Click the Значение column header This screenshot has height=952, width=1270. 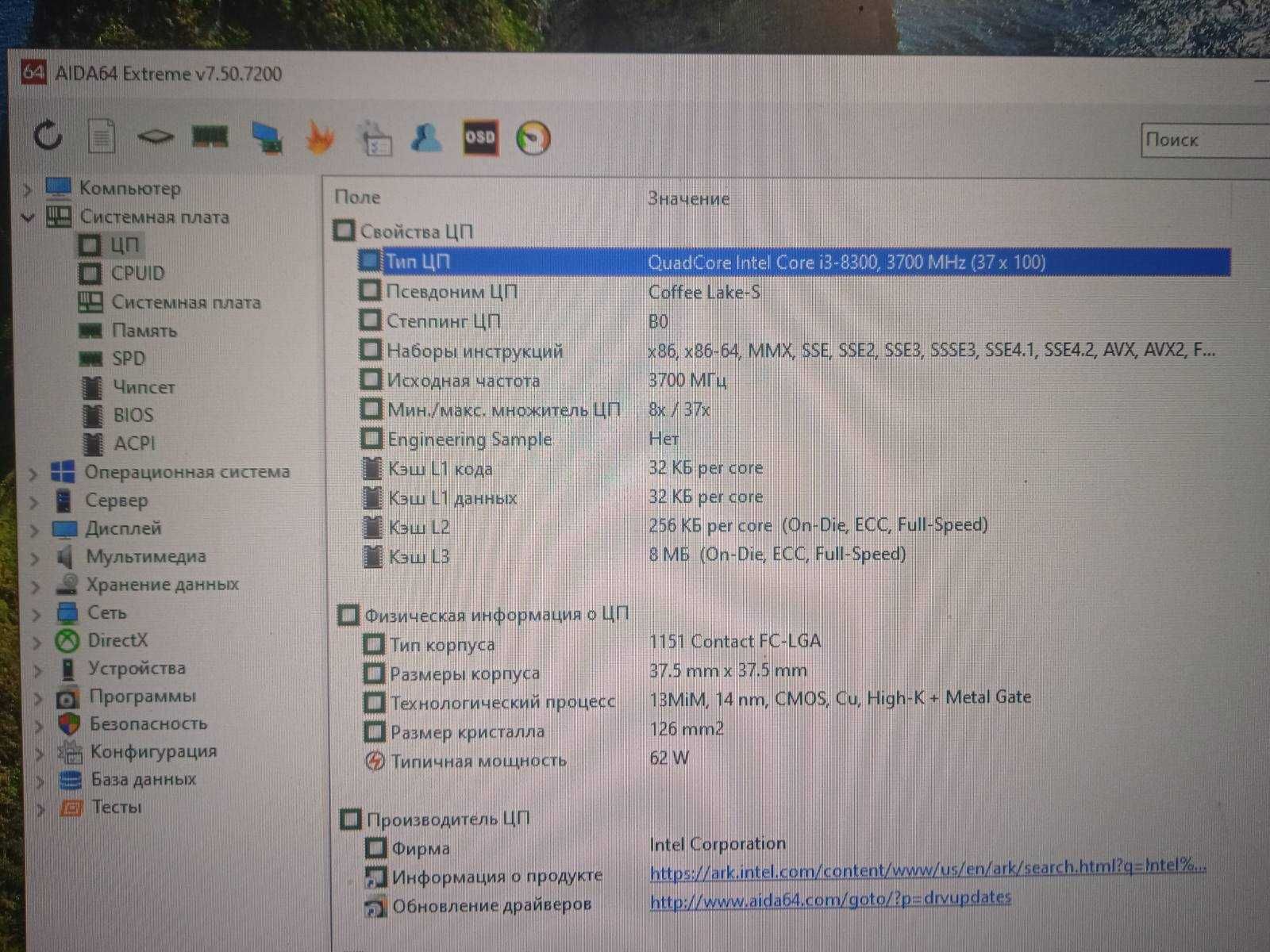click(x=688, y=198)
